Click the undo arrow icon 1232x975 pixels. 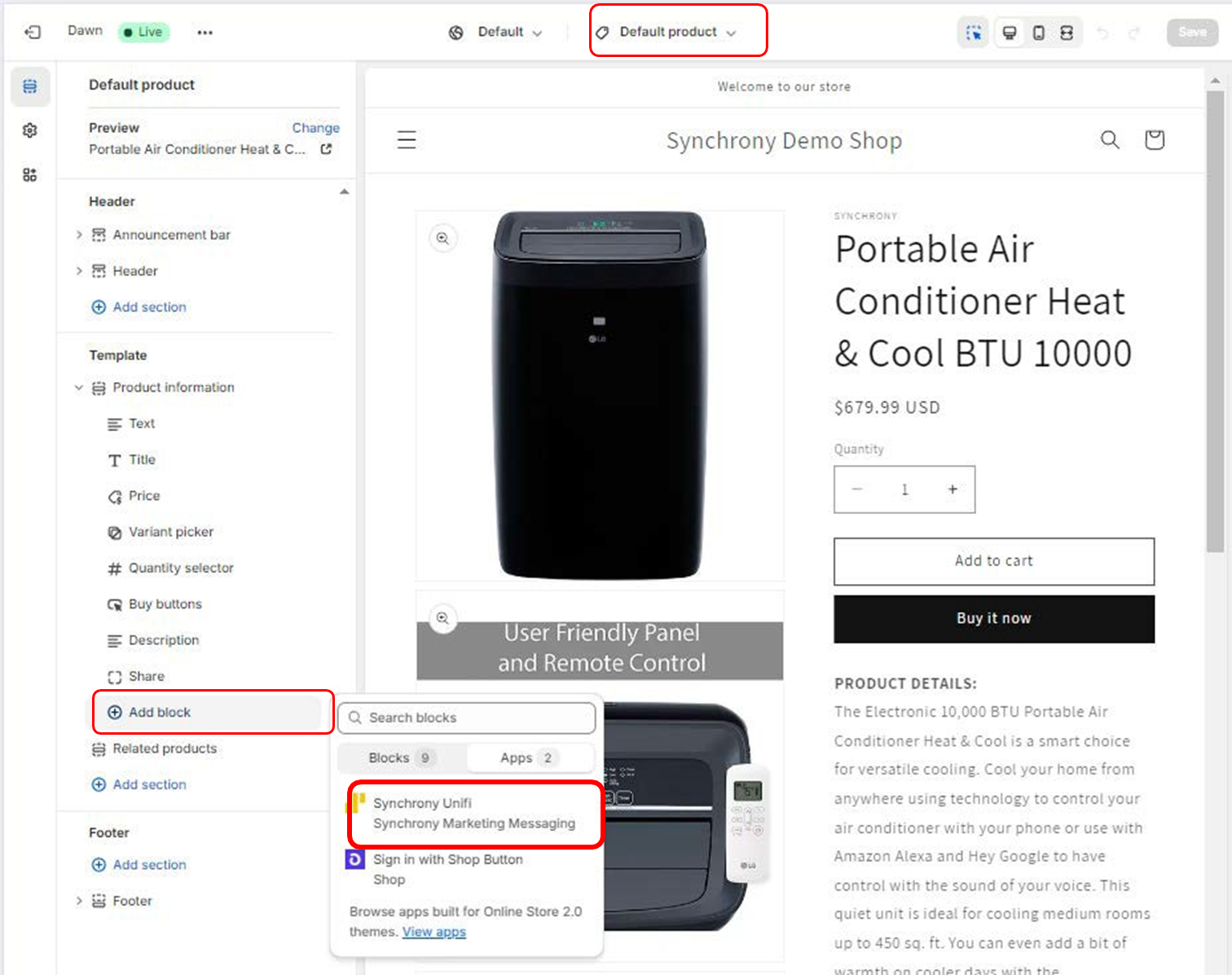(1103, 33)
